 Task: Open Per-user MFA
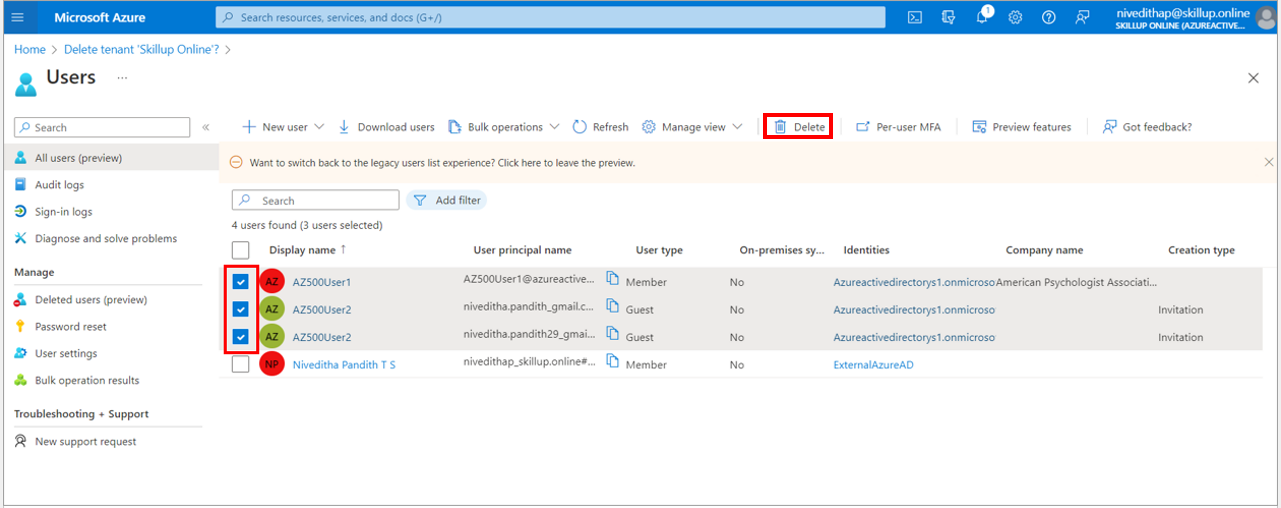tap(898, 127)
